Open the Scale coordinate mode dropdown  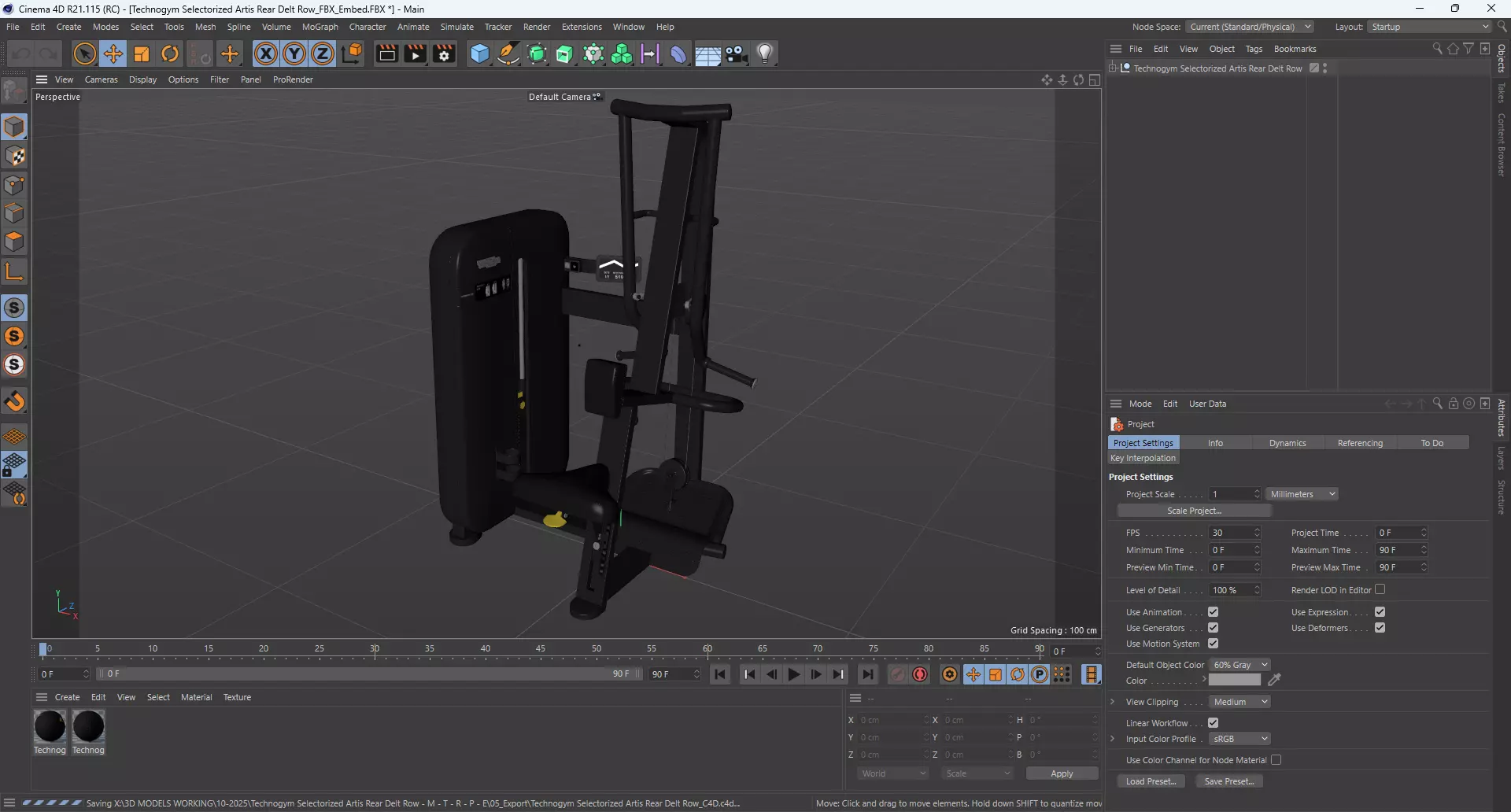977,773
